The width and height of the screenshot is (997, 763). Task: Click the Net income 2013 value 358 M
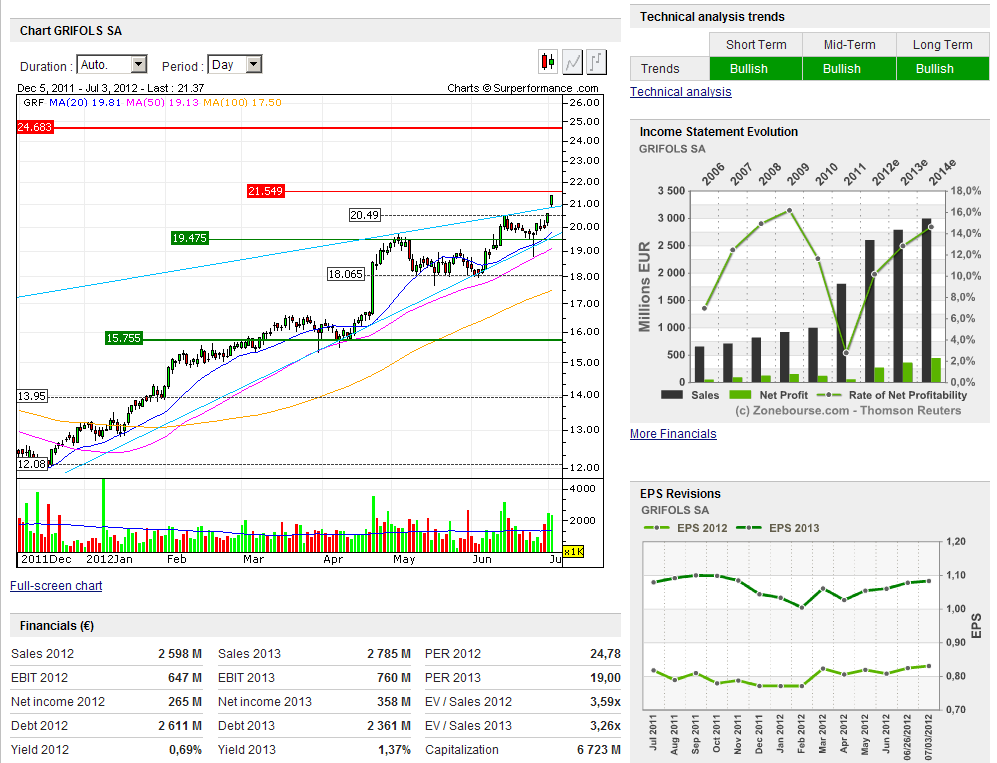(394, 702)
